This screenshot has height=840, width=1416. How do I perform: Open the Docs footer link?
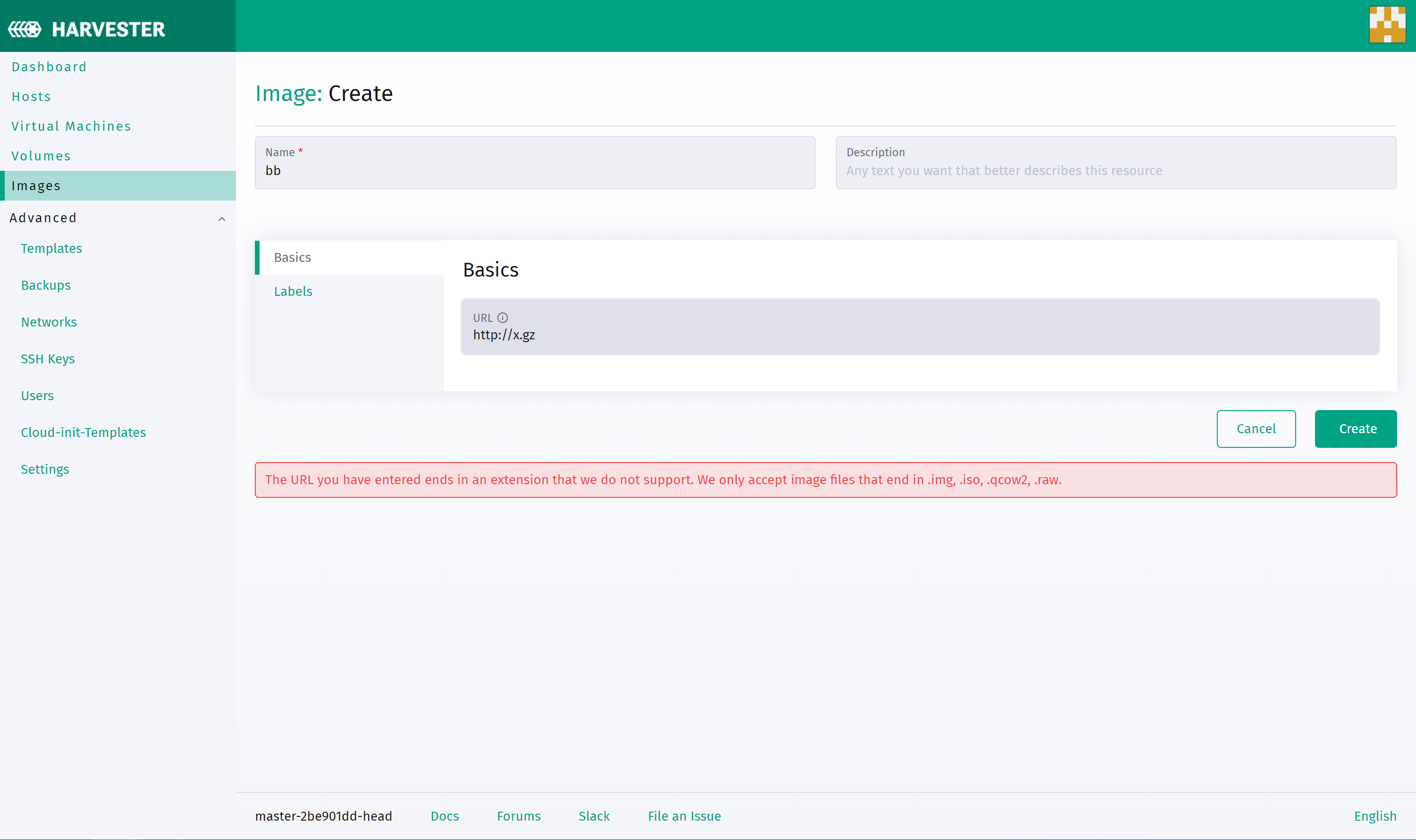coord(445,815)
